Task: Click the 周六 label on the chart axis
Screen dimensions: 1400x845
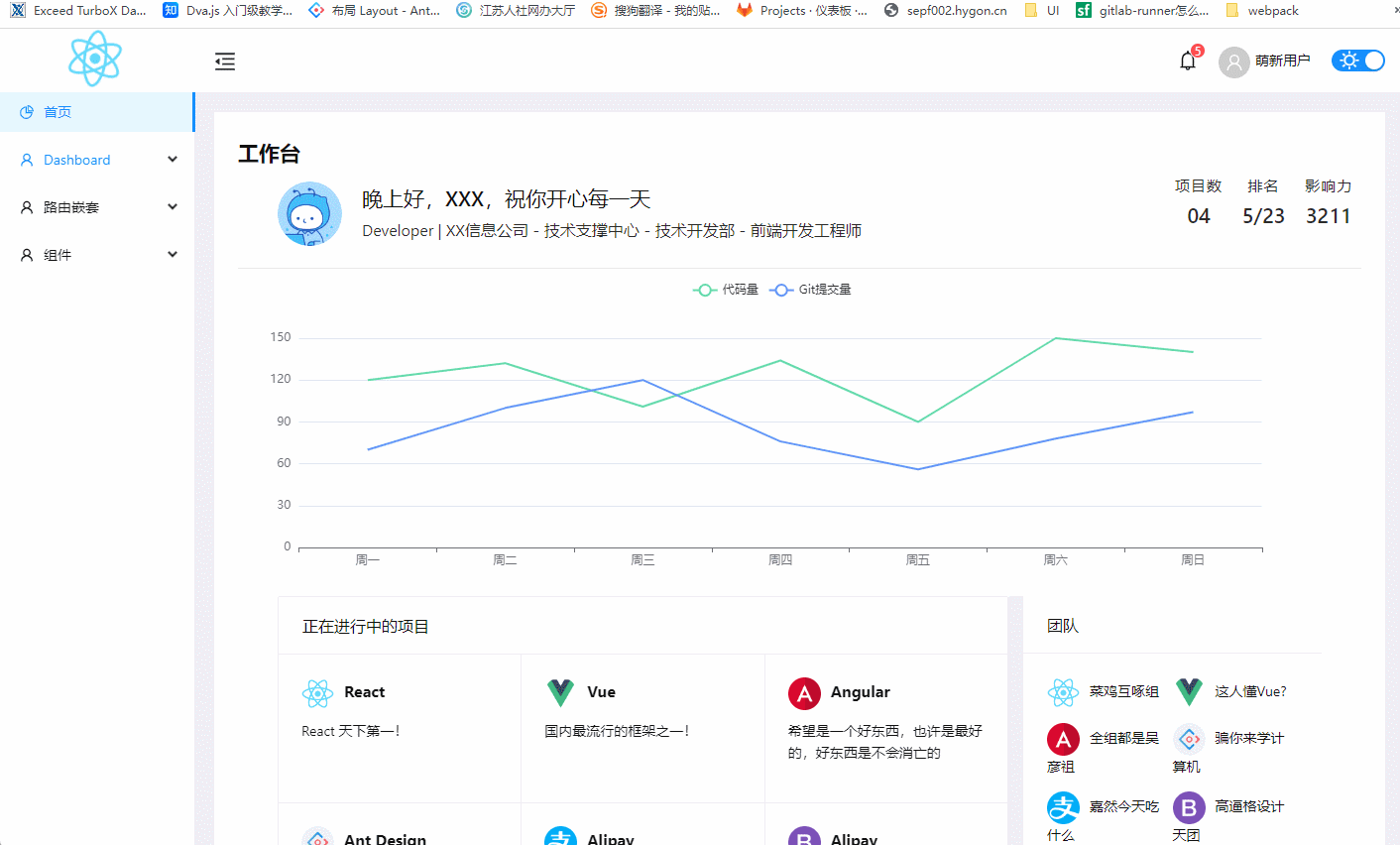Action: click(x=1055, y=560)
